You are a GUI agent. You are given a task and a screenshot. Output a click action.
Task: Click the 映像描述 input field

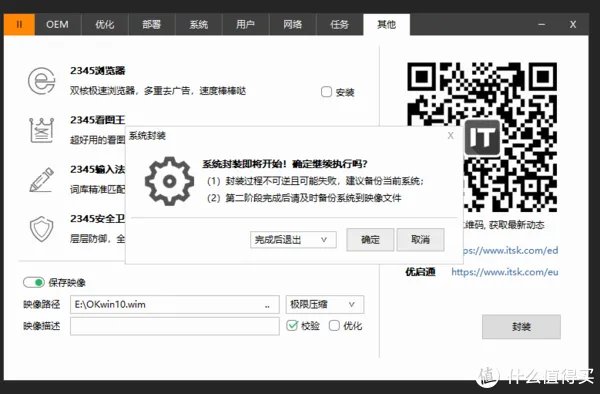174,326
